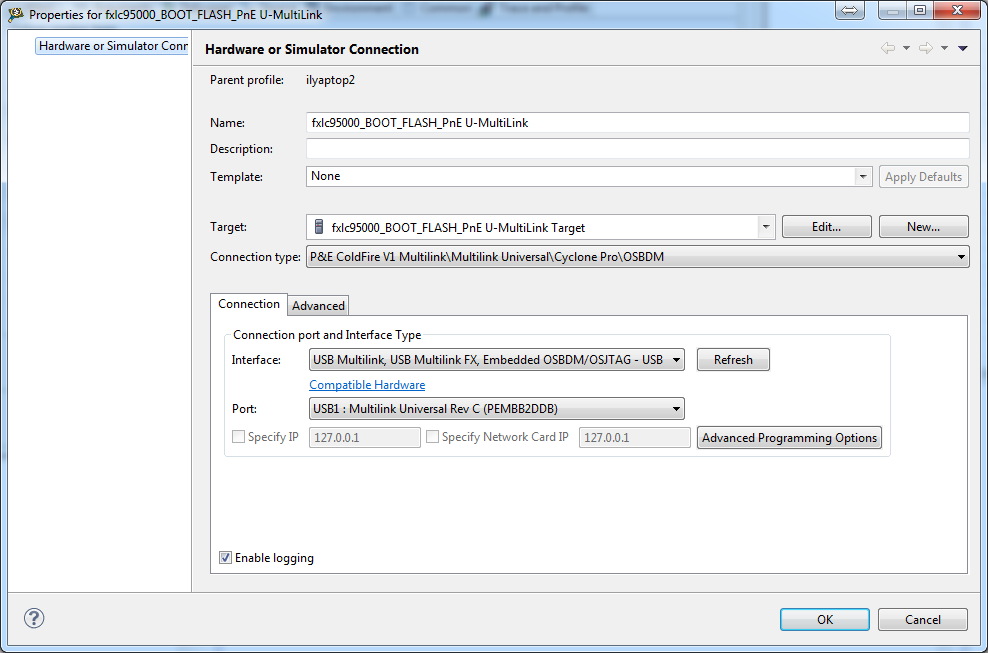This screenshot has height=653, width=988.
Task: Click the Edit... button
Action: pyautogui.click(x=827, y=227)
